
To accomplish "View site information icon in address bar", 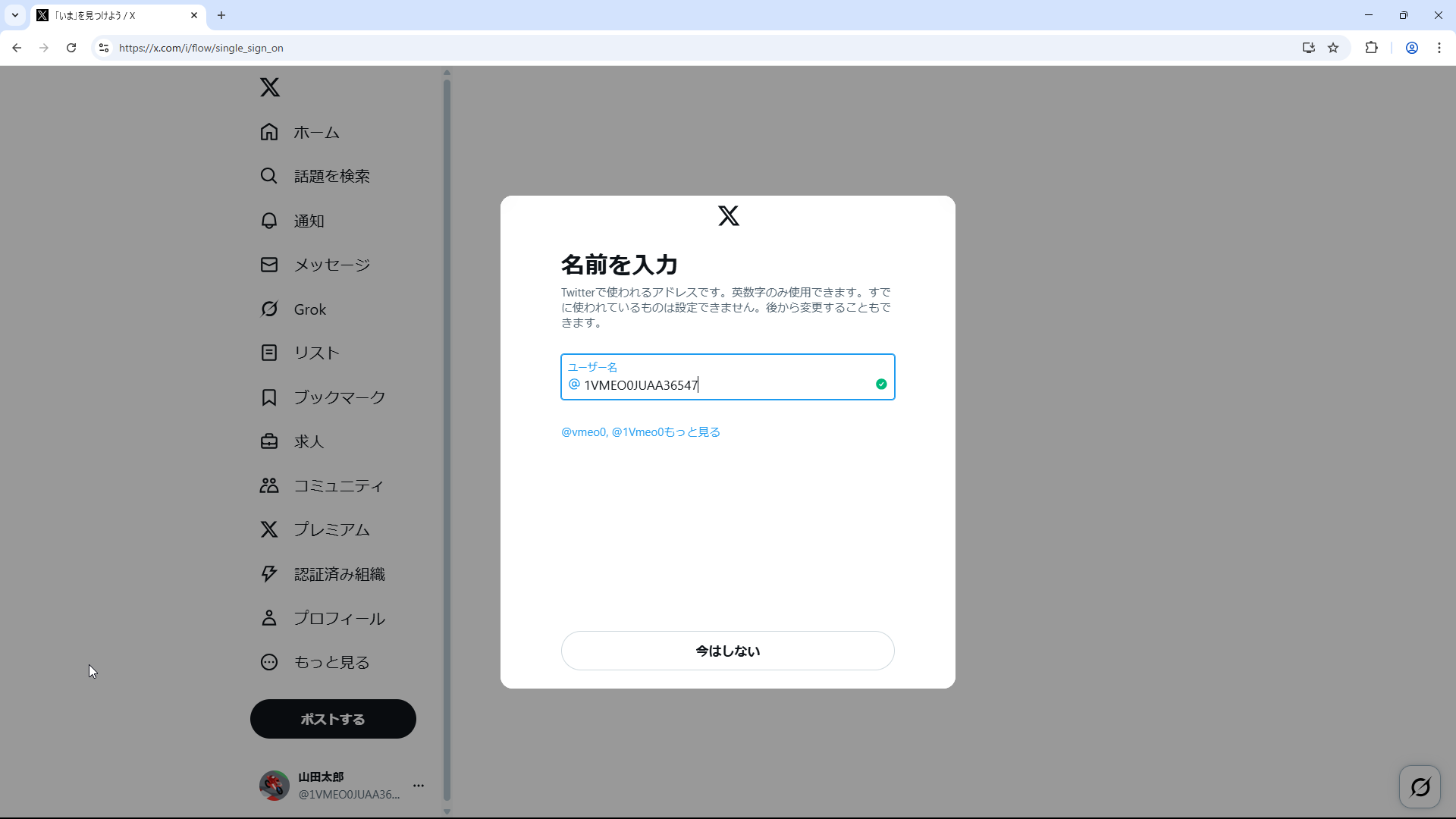I will [x=104, y=48].
